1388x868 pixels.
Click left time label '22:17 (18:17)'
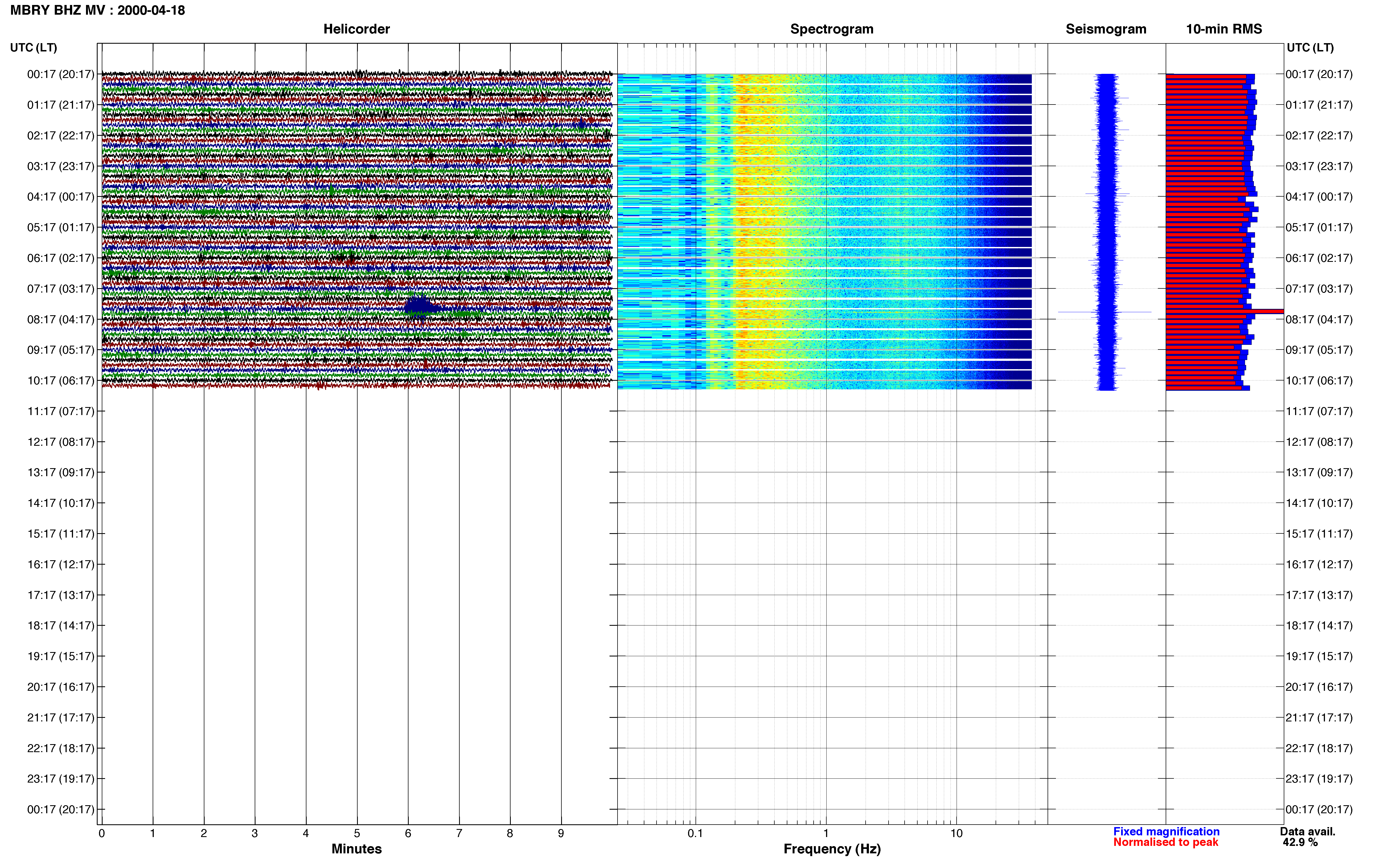pos(60,748)
